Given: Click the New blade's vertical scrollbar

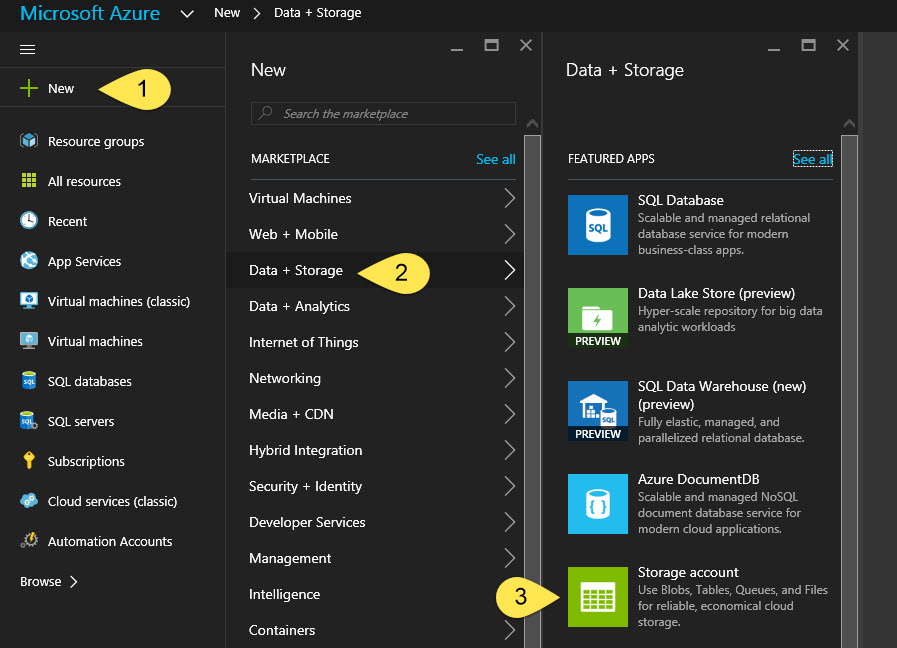Looking at the screenshot, I should (x=532, y=380).
